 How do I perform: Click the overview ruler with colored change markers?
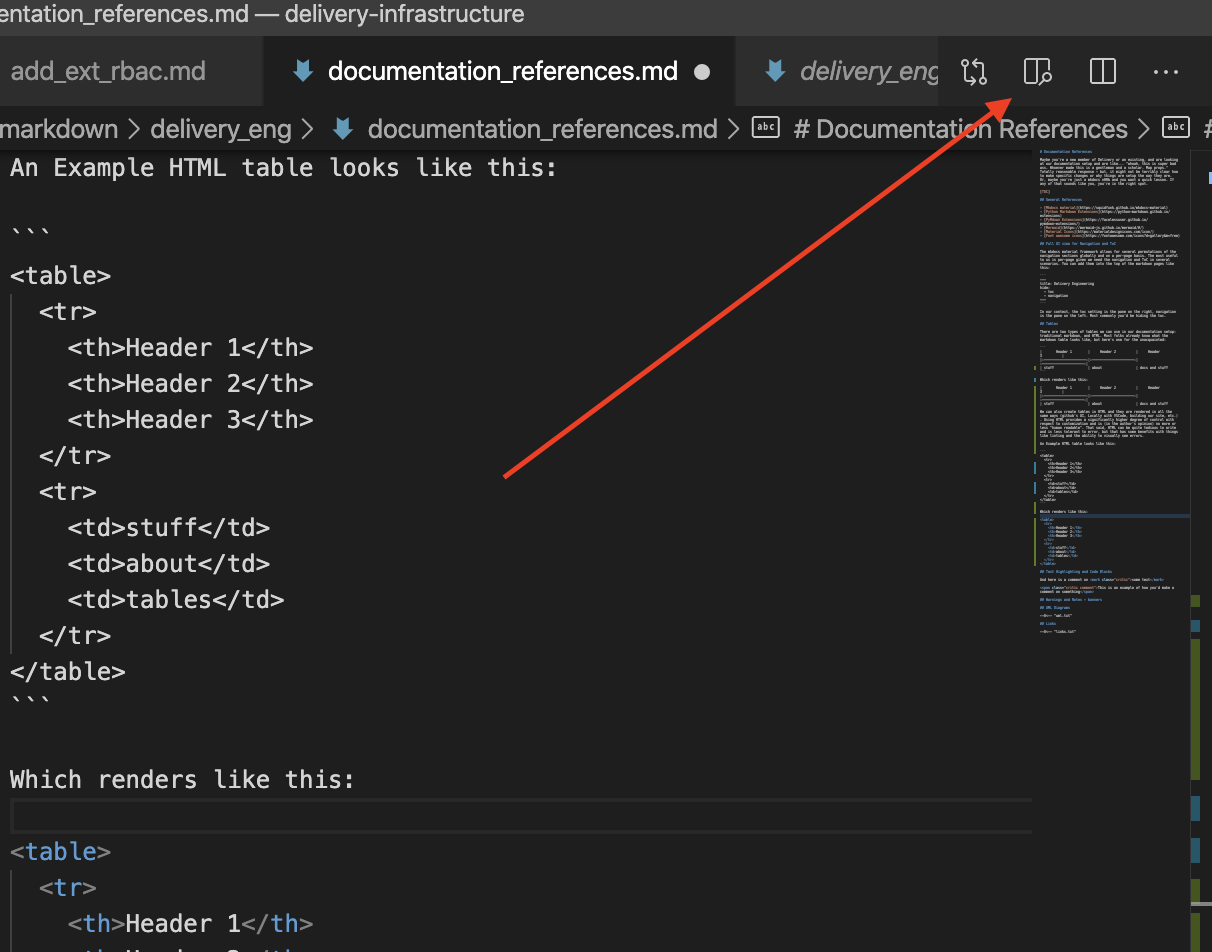[x=1201, y=550]
